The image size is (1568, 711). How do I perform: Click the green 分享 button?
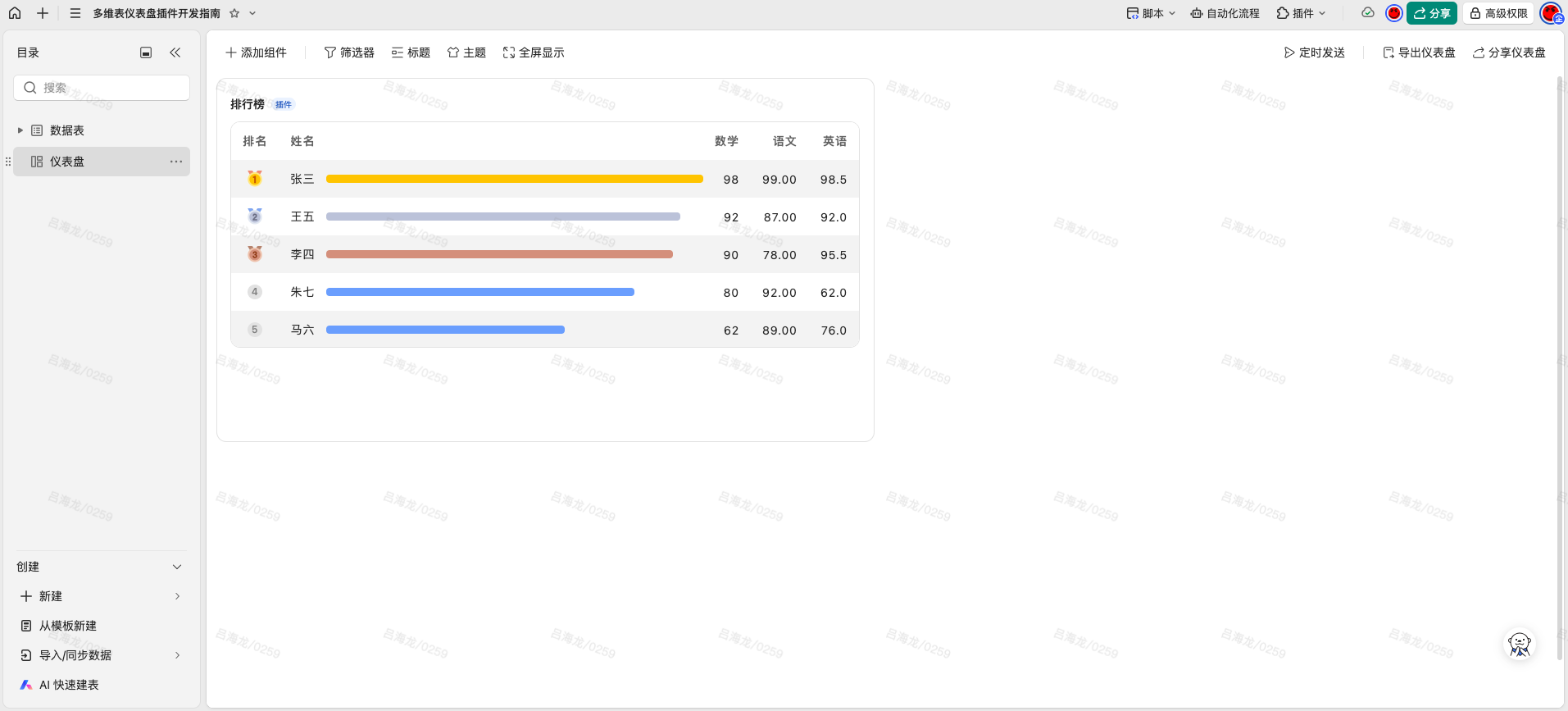1431,13
